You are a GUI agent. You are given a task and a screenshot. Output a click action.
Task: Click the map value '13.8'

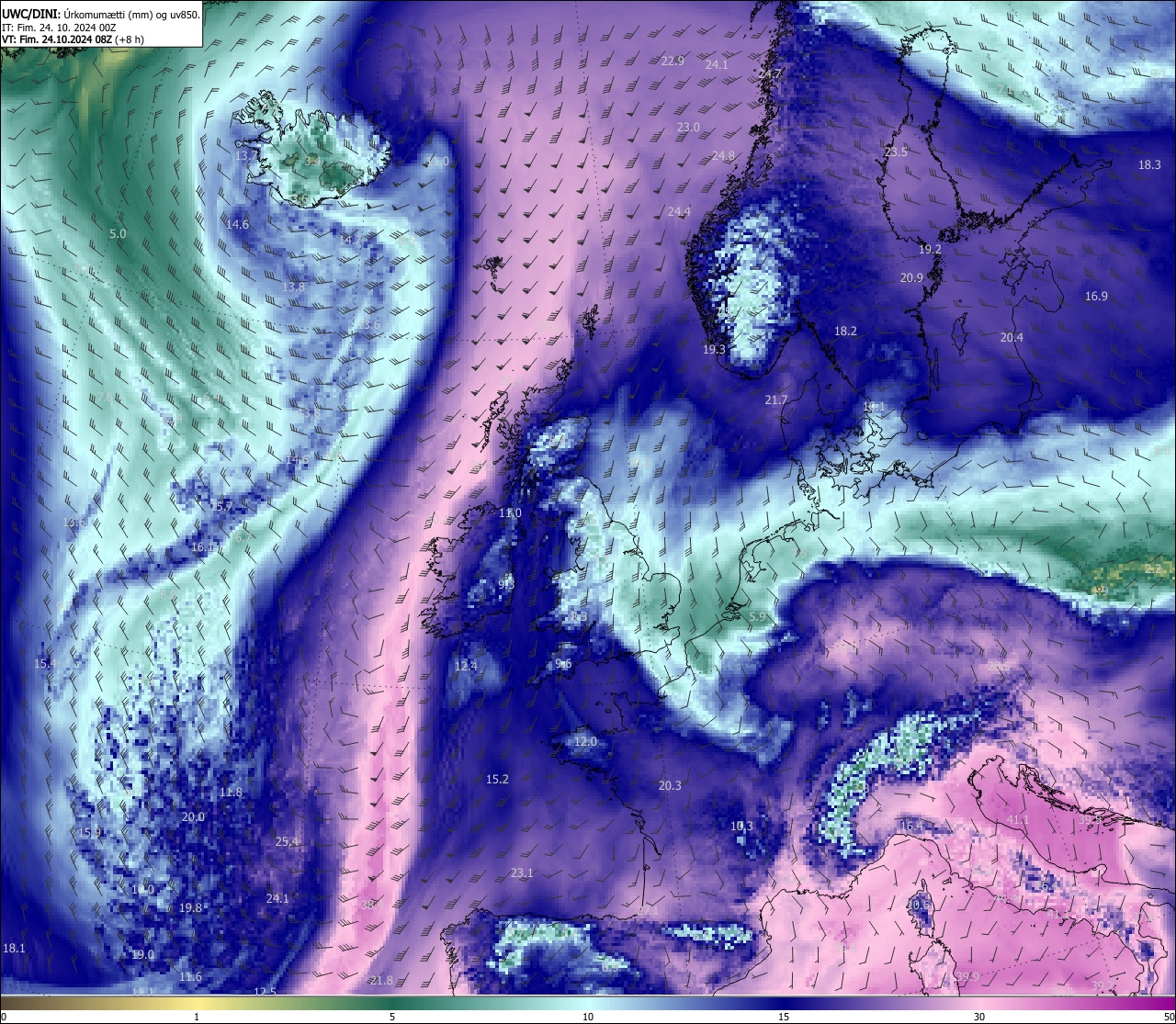293,287
